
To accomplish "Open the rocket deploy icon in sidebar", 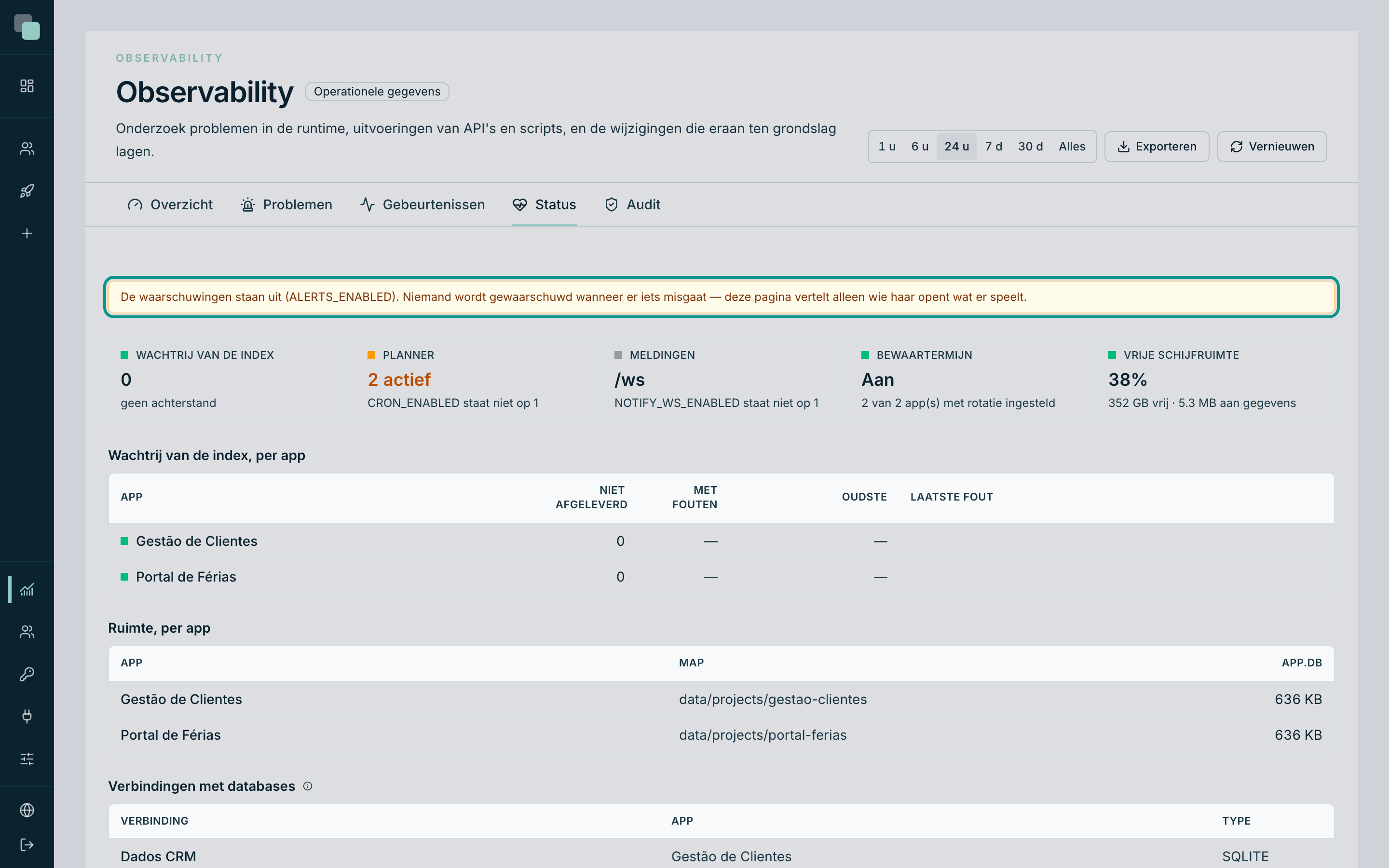I will click(x=27, y=190).
